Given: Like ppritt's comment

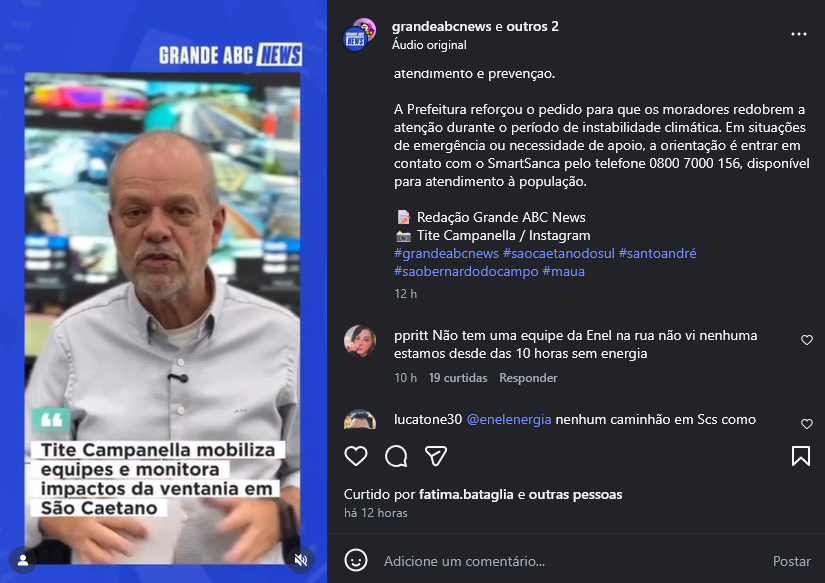Looking at the screenshot, I should pyautogui.click(x=807, y=340).
